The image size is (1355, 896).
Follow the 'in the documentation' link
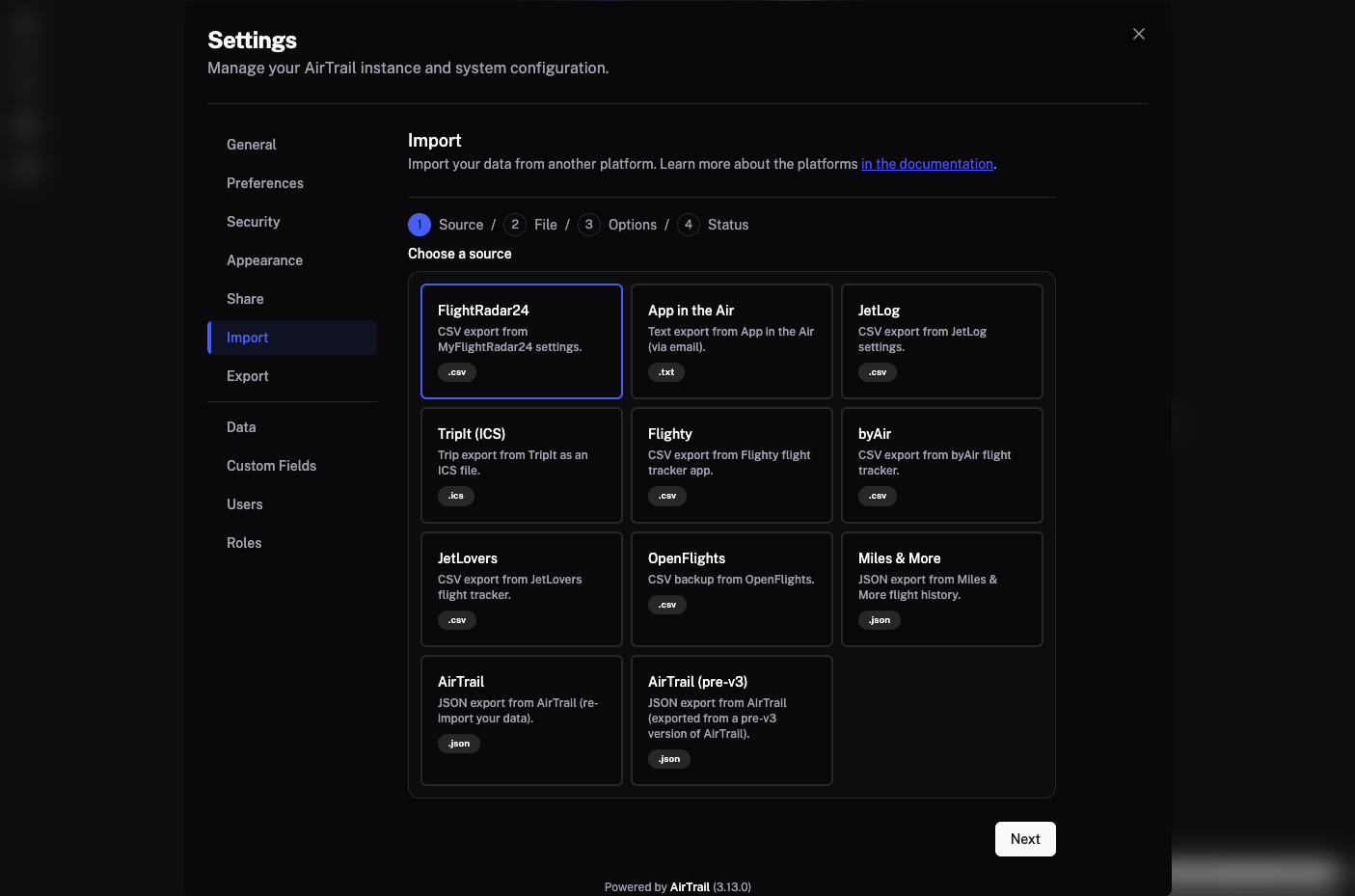click(927, 164)
